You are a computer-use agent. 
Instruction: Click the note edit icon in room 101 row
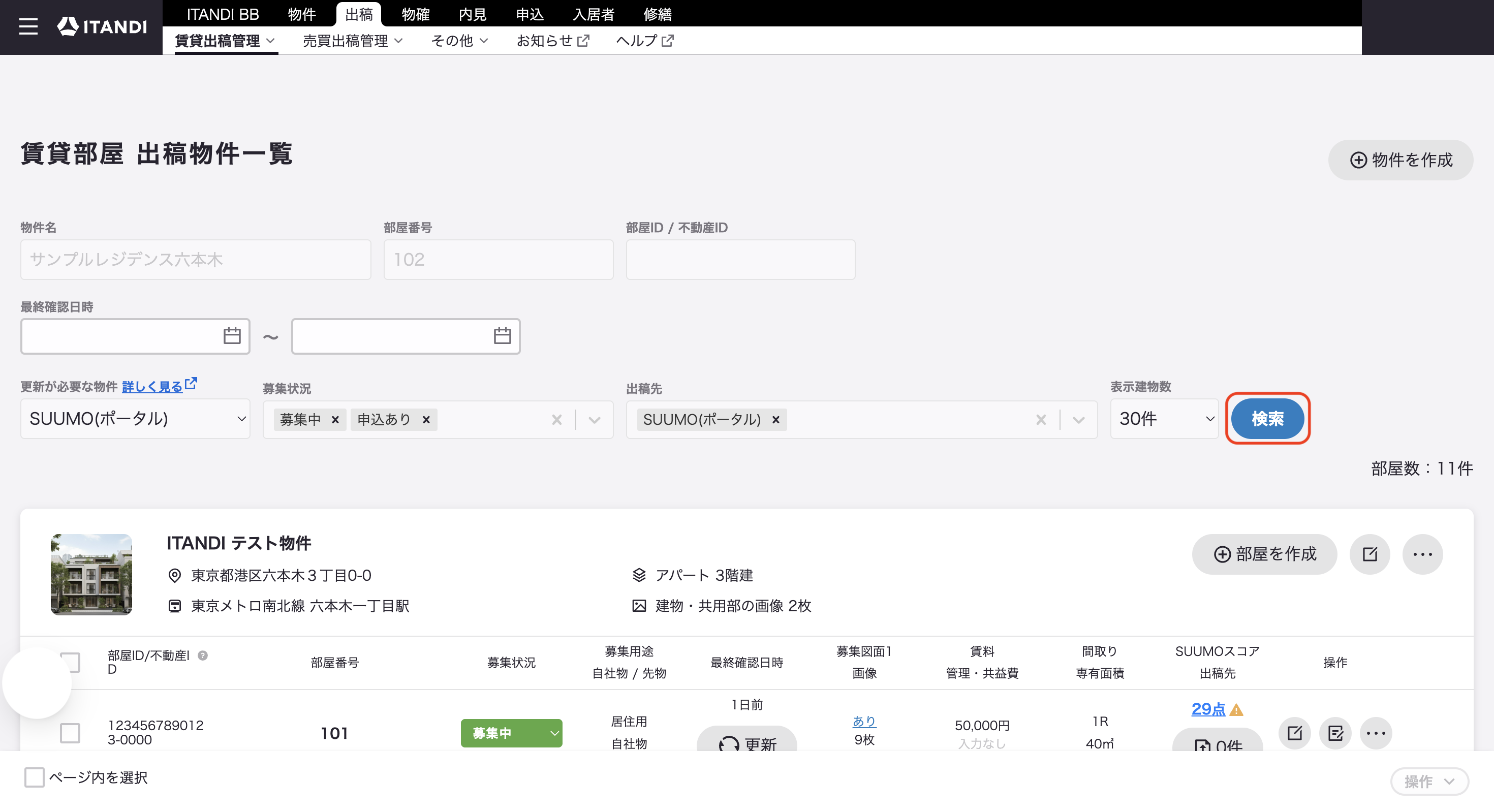[x=1335, y=733]
